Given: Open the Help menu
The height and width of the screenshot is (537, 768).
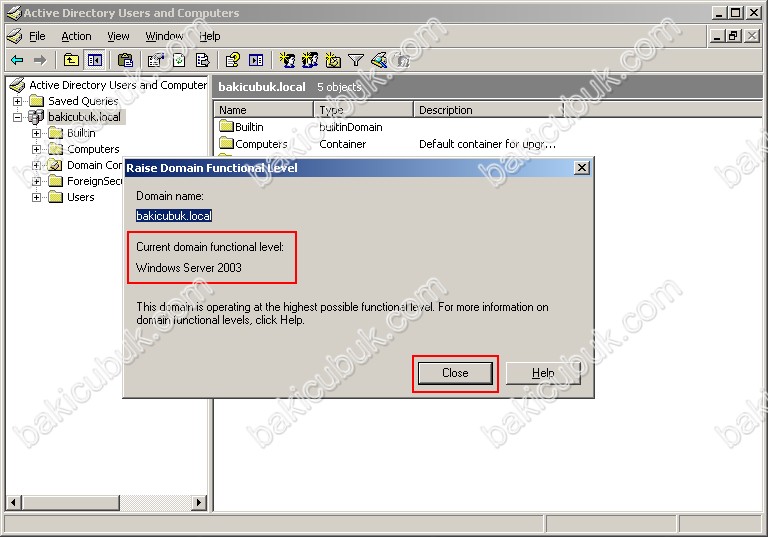Looking at the screenshot, I should coord(210,36).
